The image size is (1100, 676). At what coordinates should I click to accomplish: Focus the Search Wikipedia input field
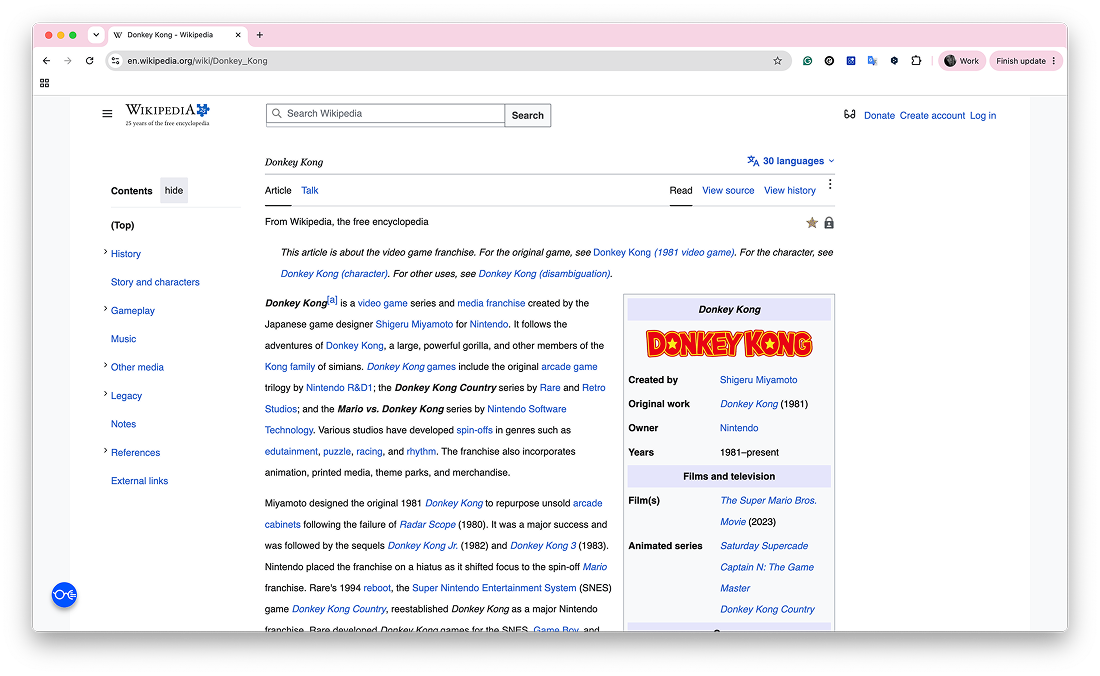[385, 114]
